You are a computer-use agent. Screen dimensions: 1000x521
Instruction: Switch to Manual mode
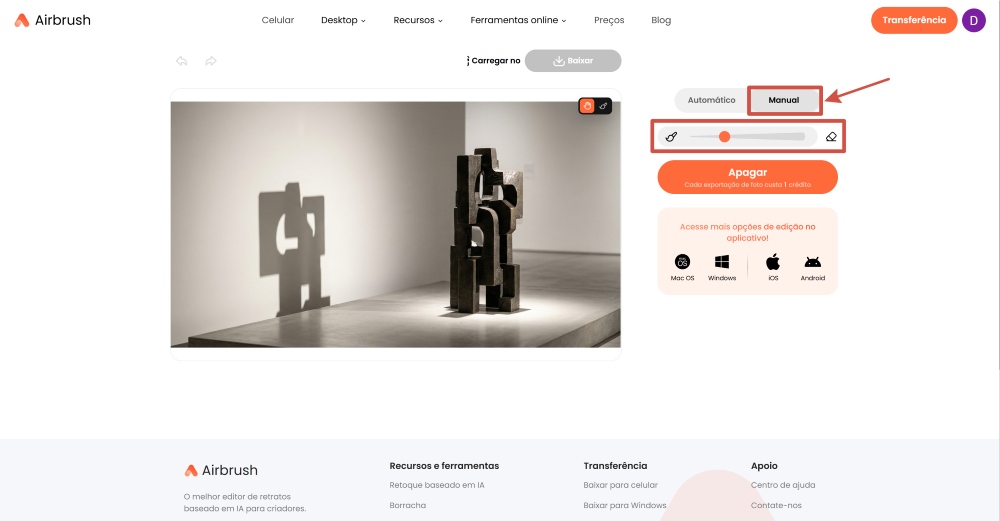coord(784,100)
